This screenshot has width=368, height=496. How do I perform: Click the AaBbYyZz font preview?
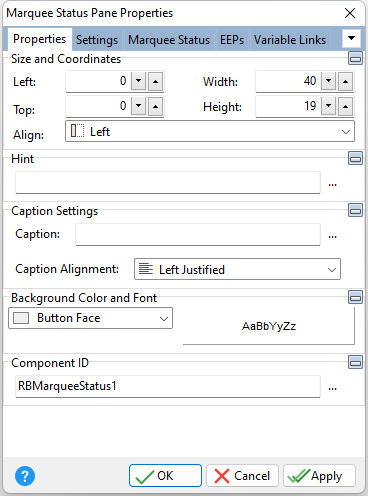click(x=269, y=326)
